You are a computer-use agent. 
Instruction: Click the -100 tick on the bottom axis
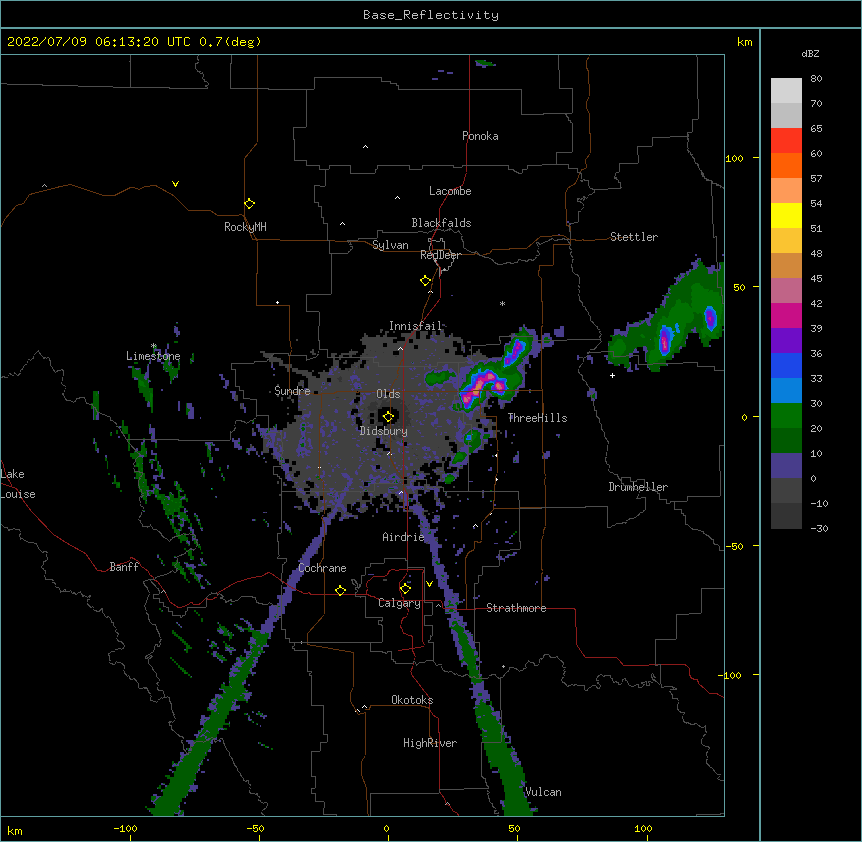(x=125, y=829)
